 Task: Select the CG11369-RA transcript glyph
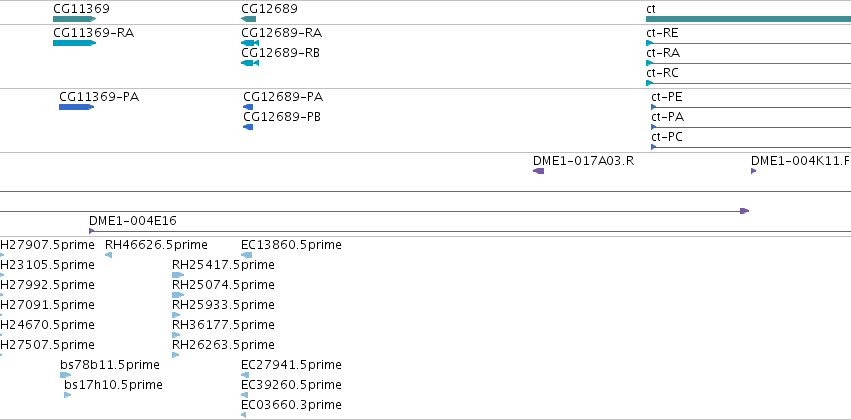[74, 43]
